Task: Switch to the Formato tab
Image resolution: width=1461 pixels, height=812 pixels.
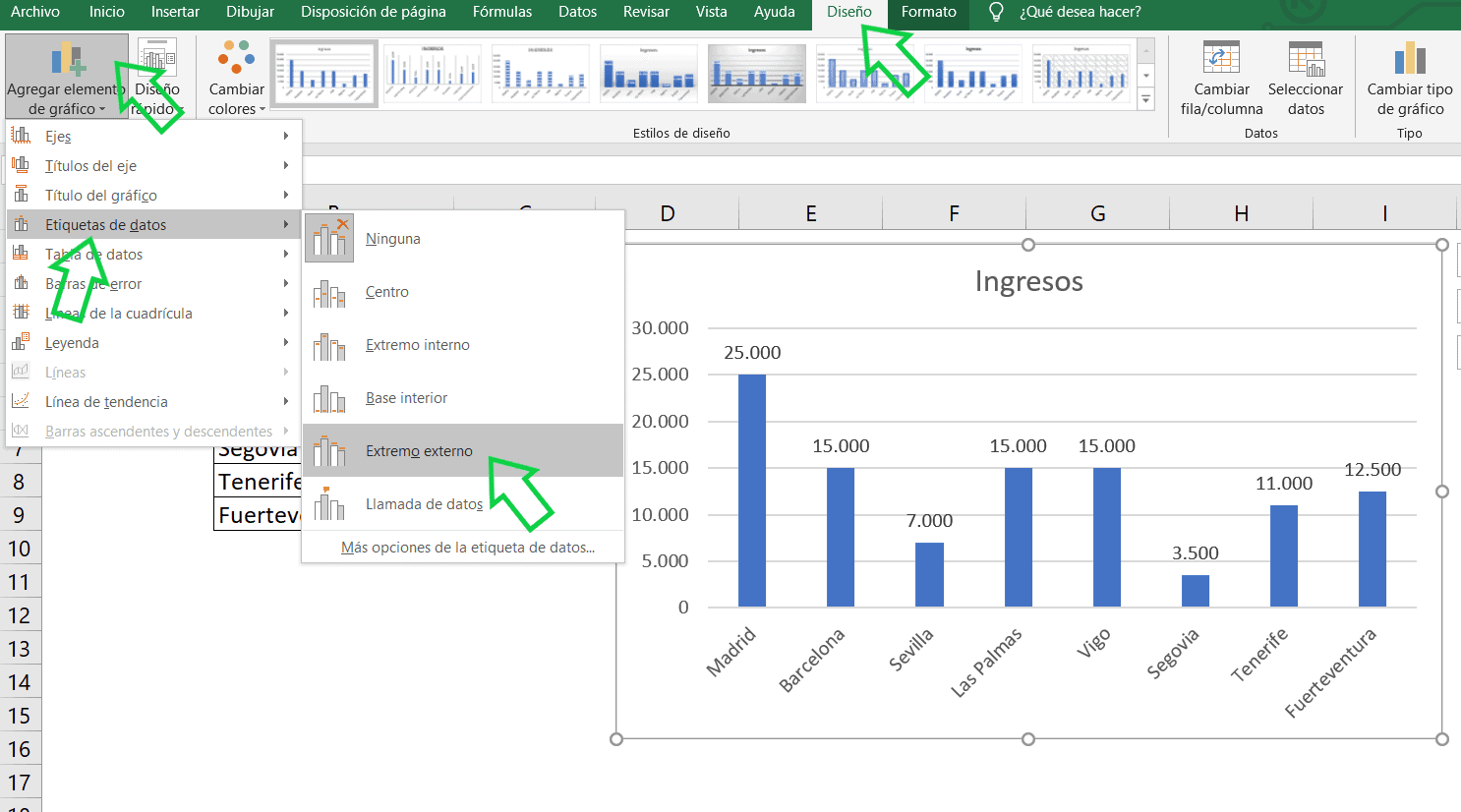Action: [x=929, y=12]
